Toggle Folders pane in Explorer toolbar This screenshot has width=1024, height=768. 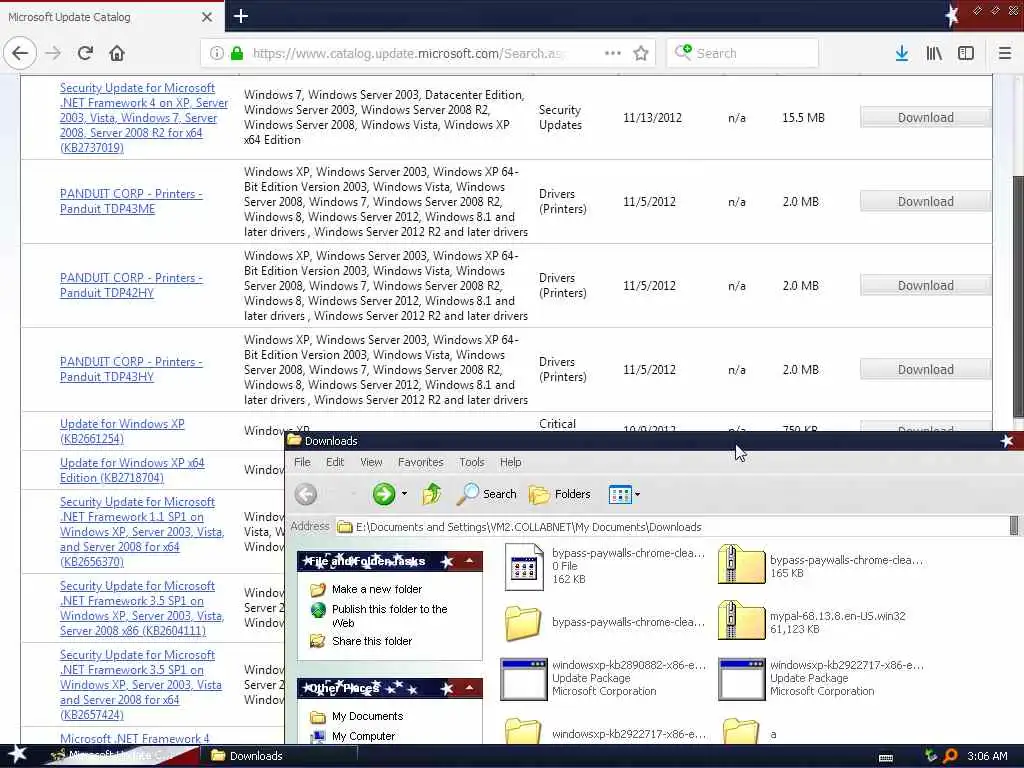pos(560,494)
